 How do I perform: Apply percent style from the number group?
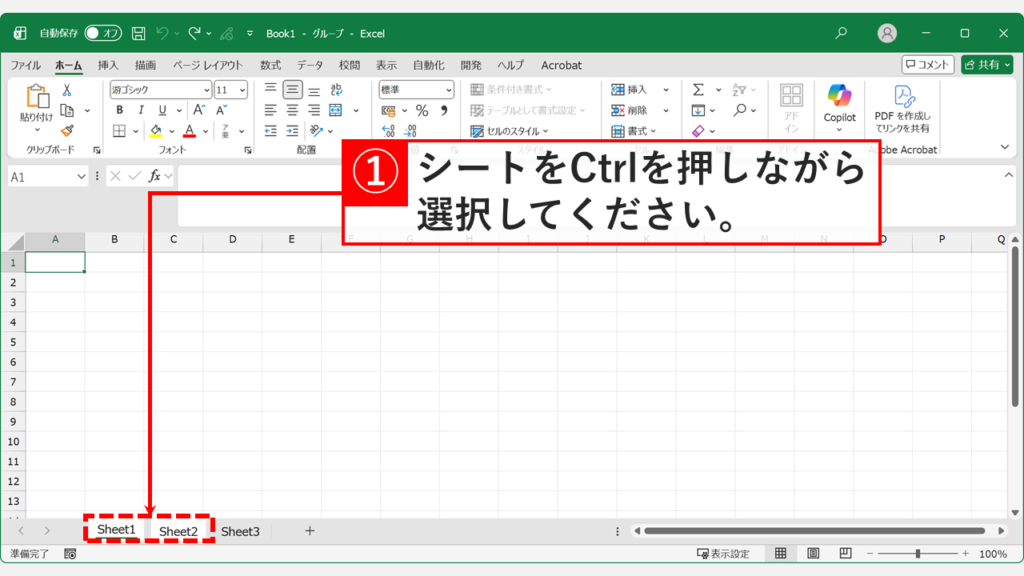pyautogui.click(x=423, y=110)
